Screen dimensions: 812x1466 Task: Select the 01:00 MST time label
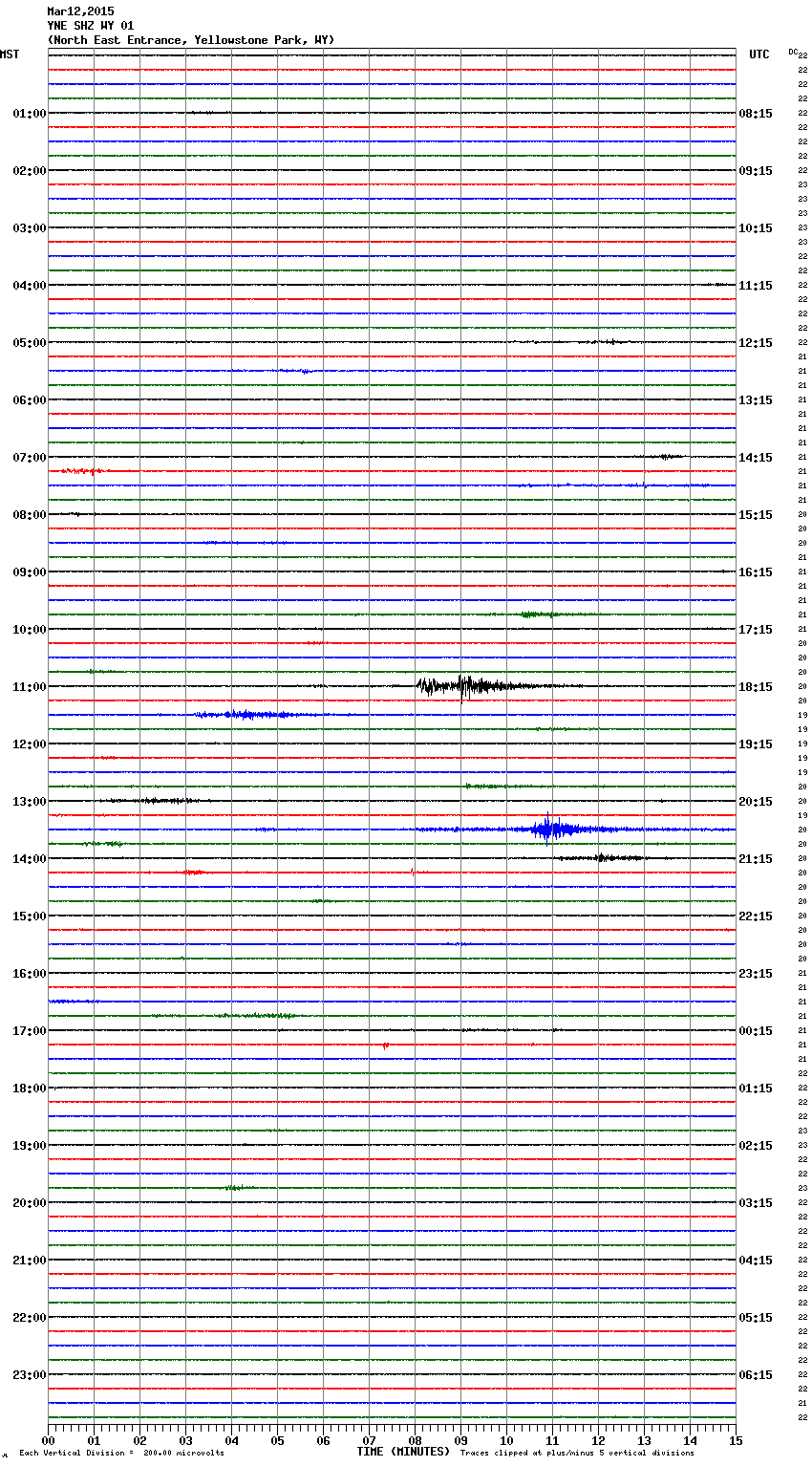29,114
